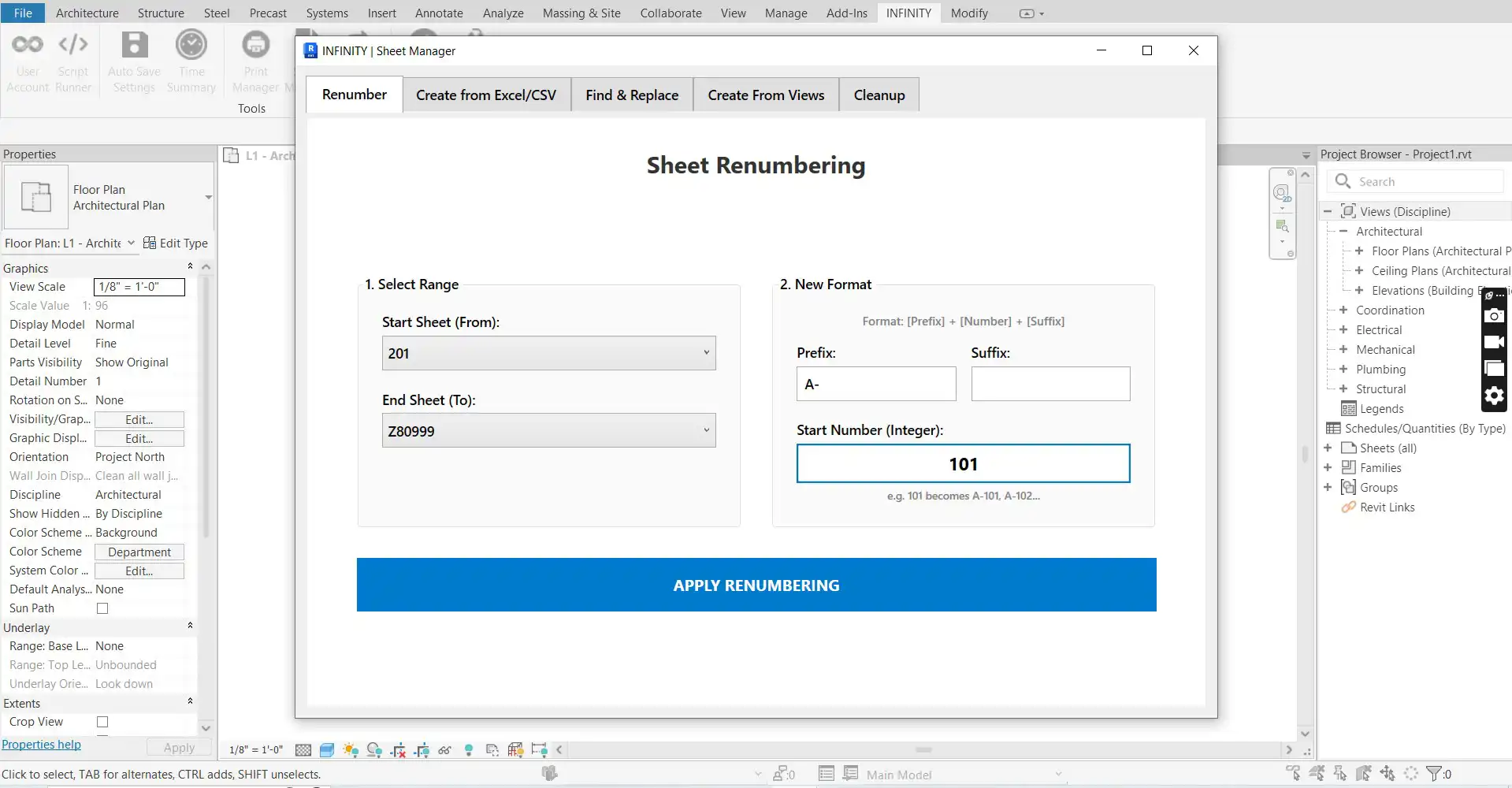The height and width of the screenshot is (788, 1512).
Task: Click the selection Filter funnel icon
Action: pos(1434,774)
